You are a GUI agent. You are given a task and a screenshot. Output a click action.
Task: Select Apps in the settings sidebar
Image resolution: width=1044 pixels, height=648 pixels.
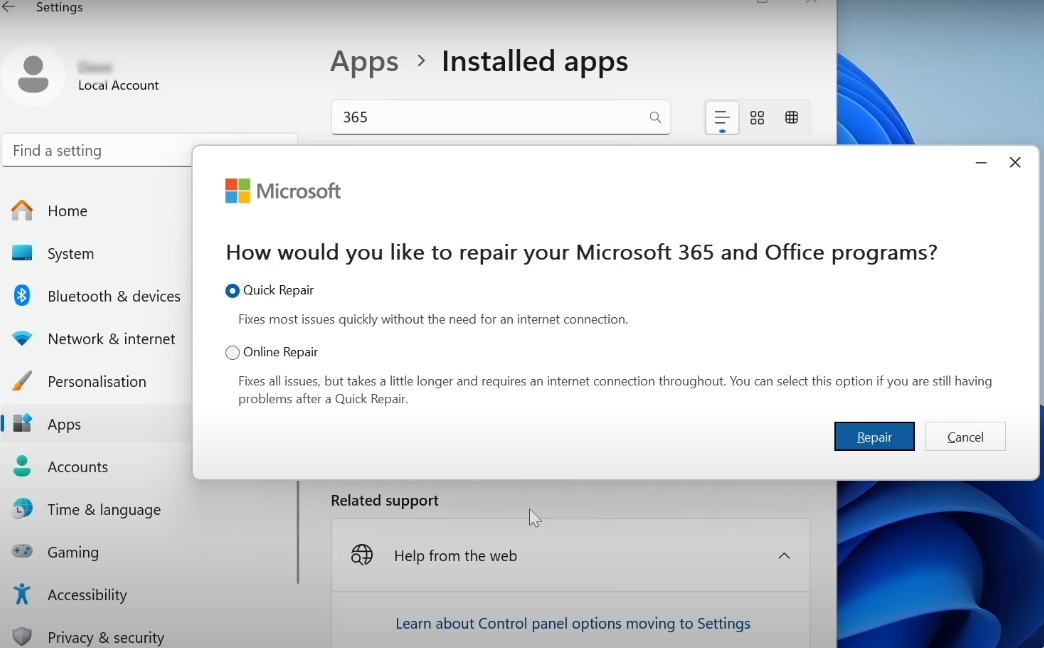click(97, 424)
